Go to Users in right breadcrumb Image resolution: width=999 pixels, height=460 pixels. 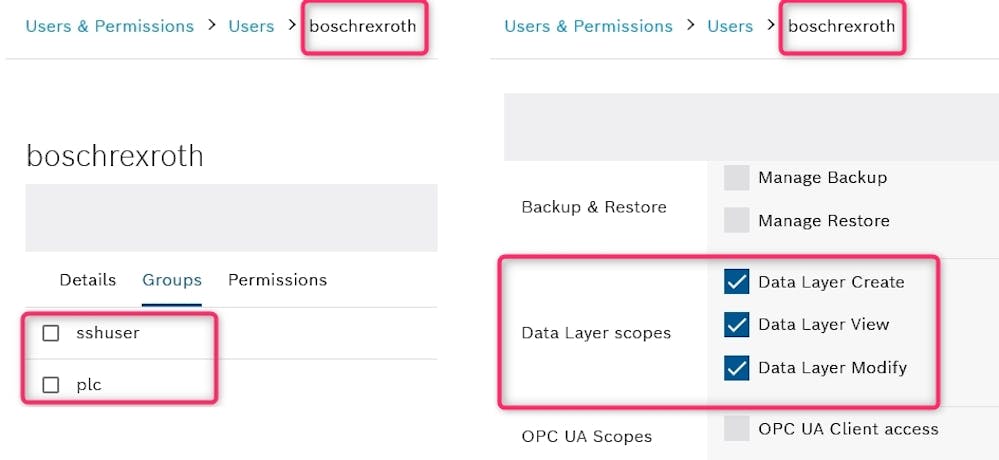point(730,26)
